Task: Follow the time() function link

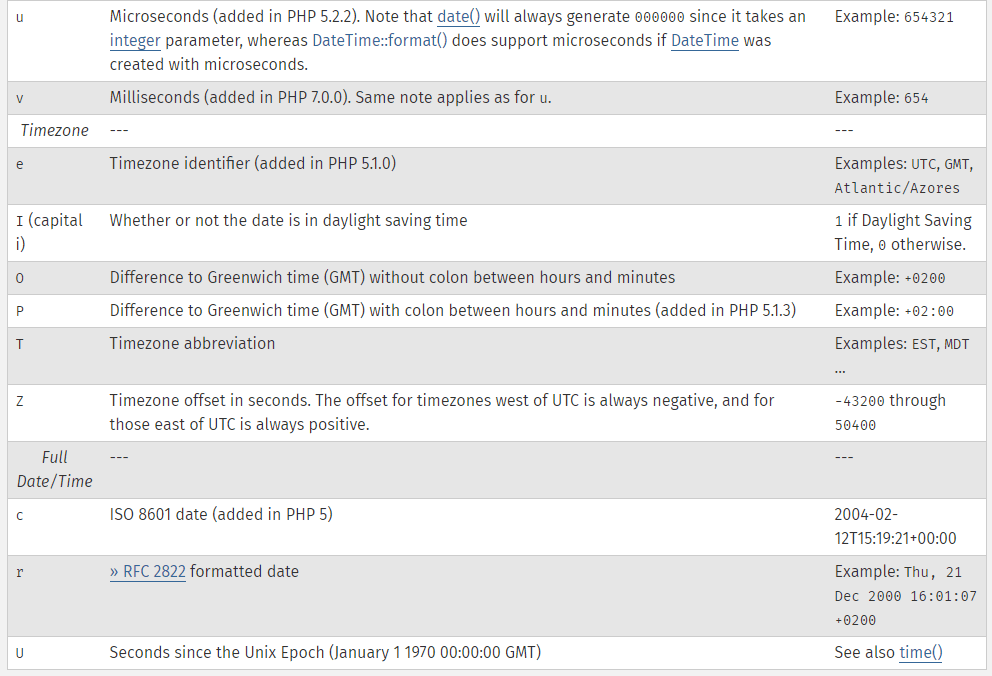Action: (921, 653)
